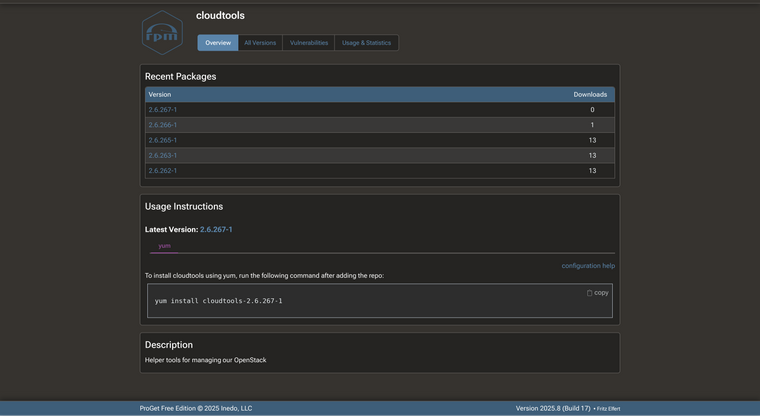Click the cloudtools package title
The height and width of the screenshot is (416, 760).
(x=220, y=16)
